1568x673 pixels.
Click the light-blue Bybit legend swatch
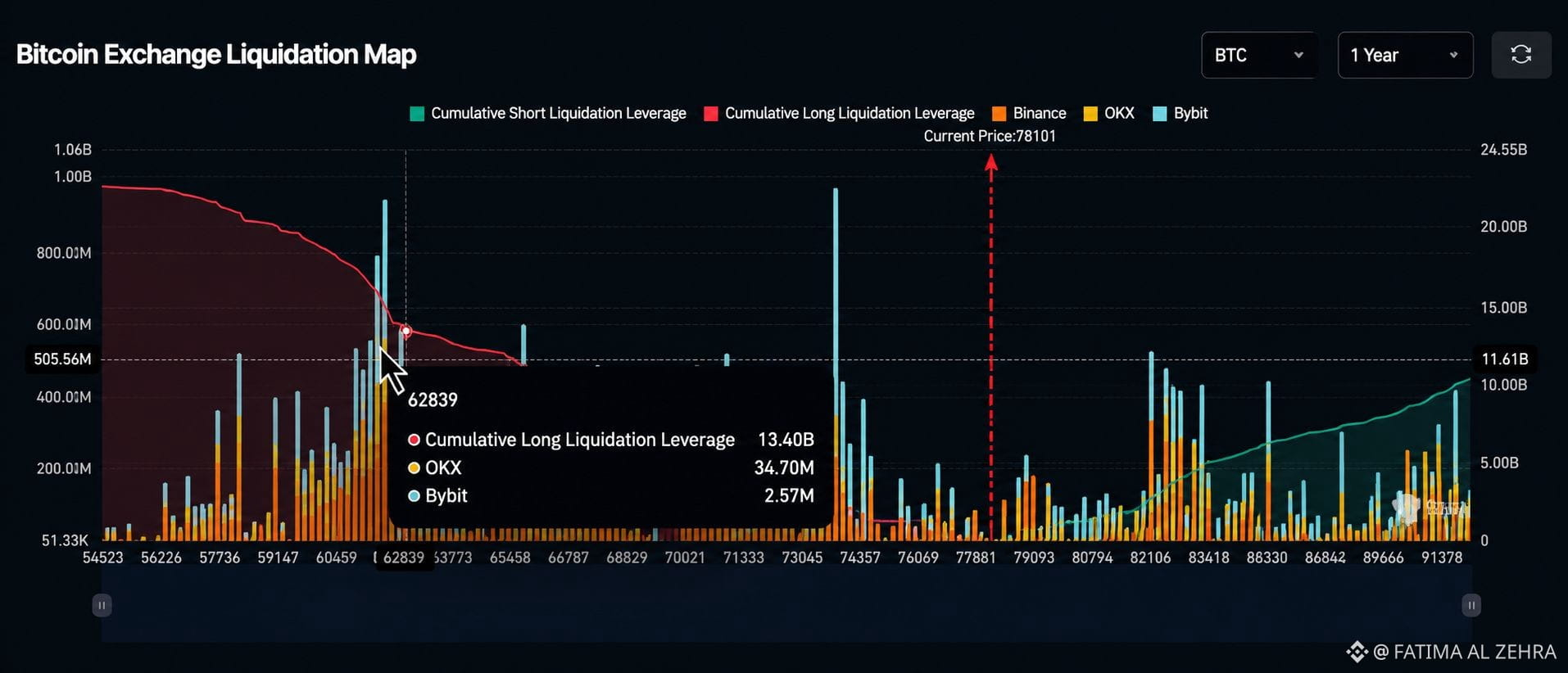[x=1159, y=114]
